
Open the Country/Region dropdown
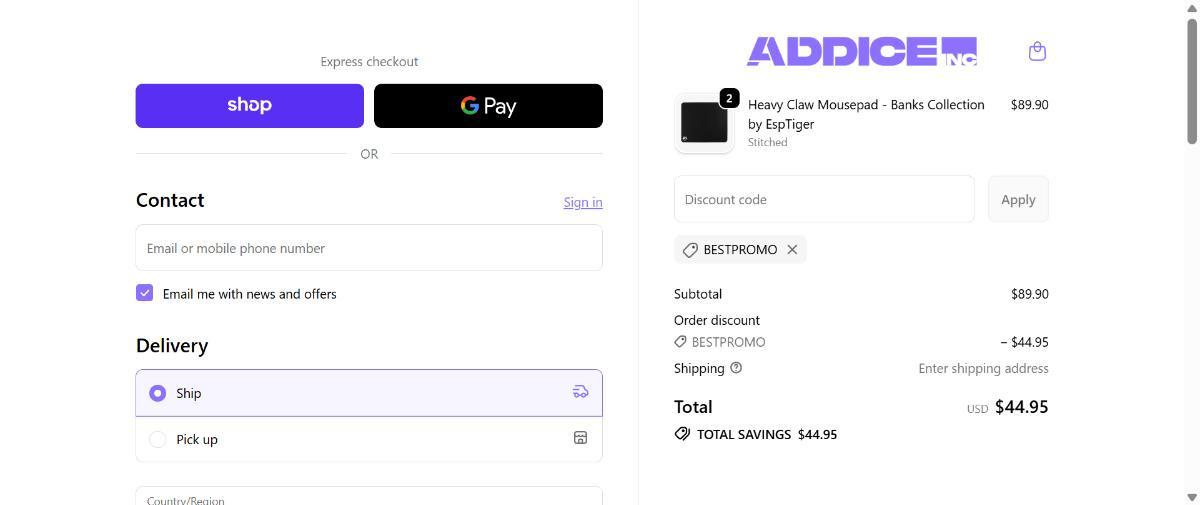click(369, 497)
